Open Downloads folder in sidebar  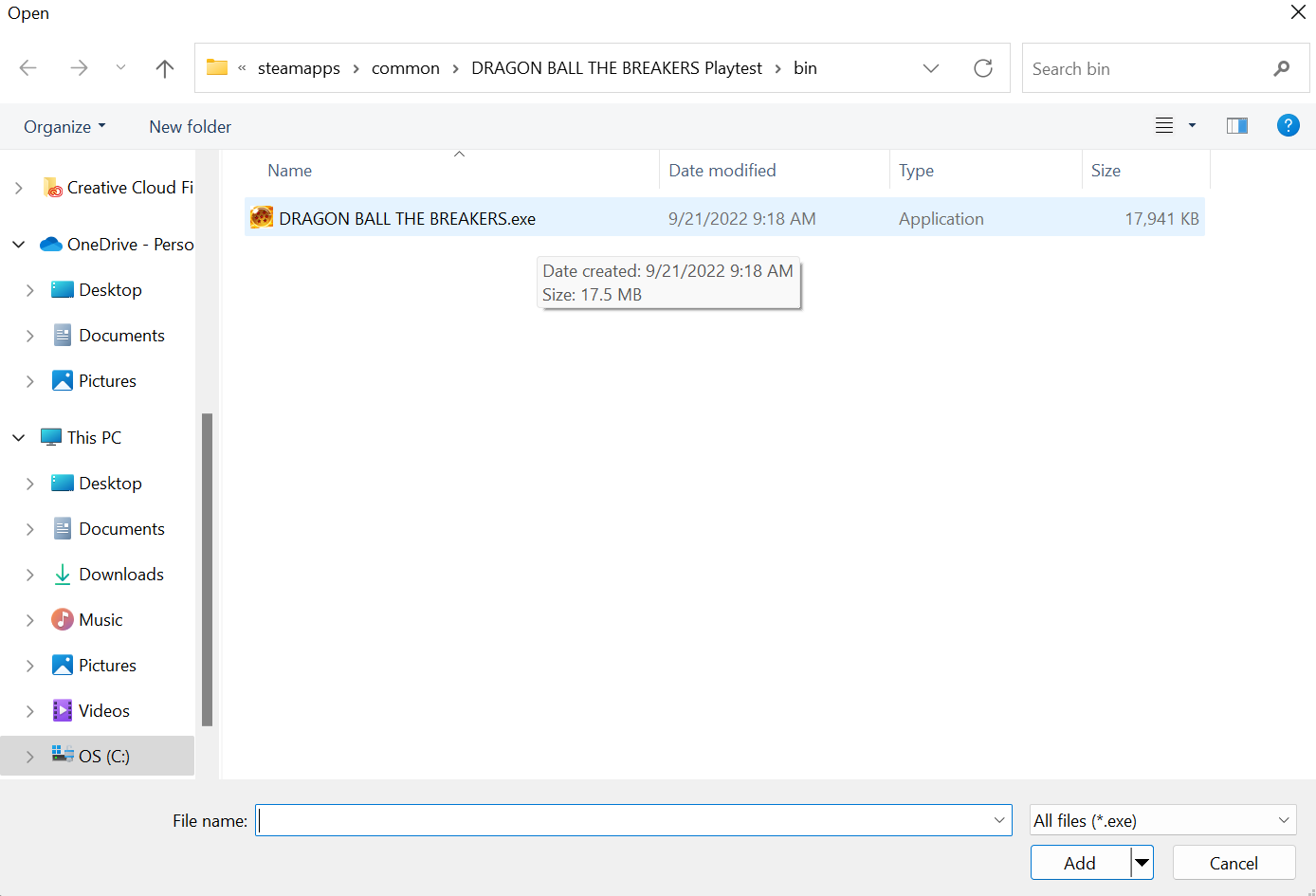pyautogui.click(x=120, y=575)
